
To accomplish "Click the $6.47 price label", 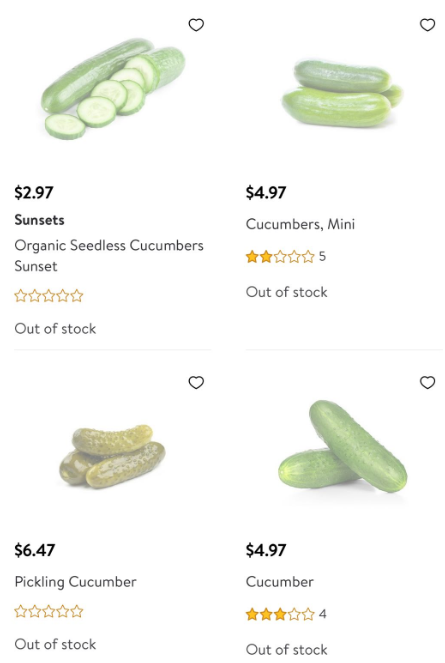I will pos(35,551).
